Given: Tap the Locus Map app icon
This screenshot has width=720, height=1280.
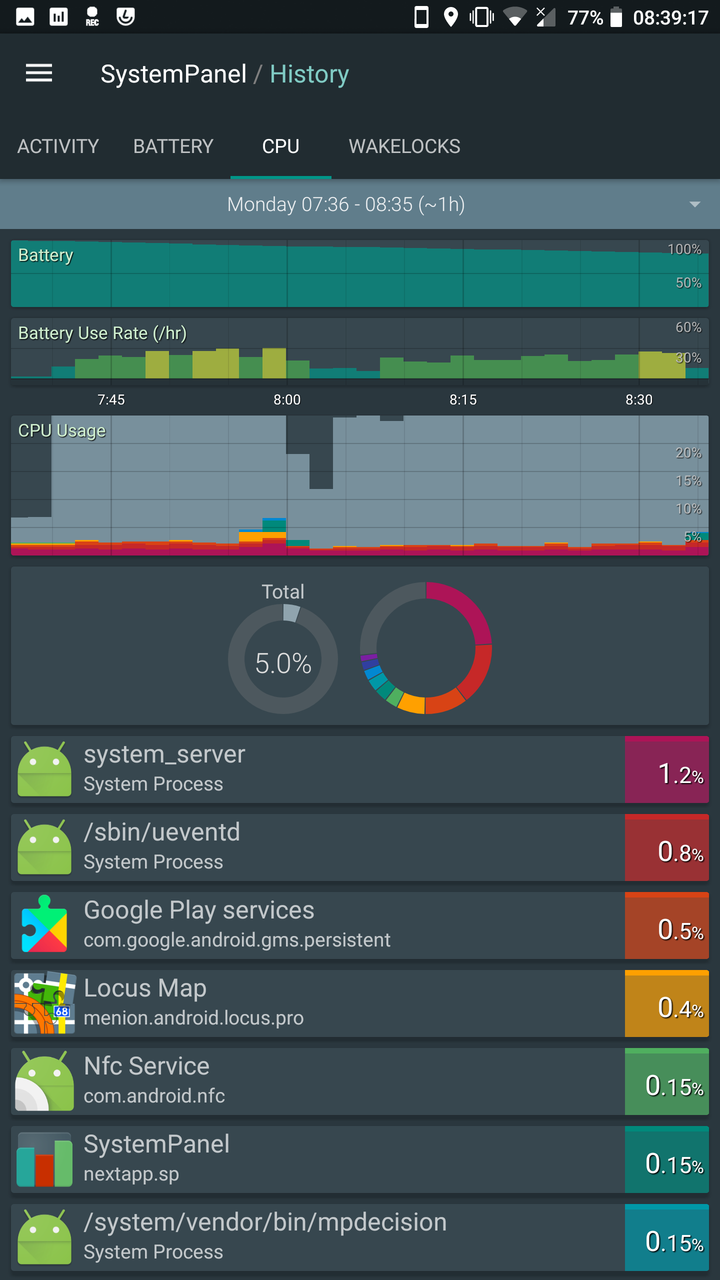Looking at the screenshot, I should tap(45, 1003).
